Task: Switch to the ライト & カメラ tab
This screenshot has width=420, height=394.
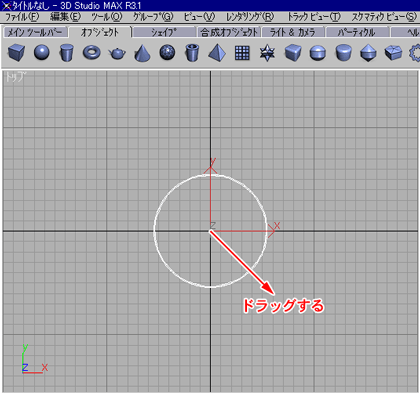Action: pyautogui.click(x=293, y=32)
